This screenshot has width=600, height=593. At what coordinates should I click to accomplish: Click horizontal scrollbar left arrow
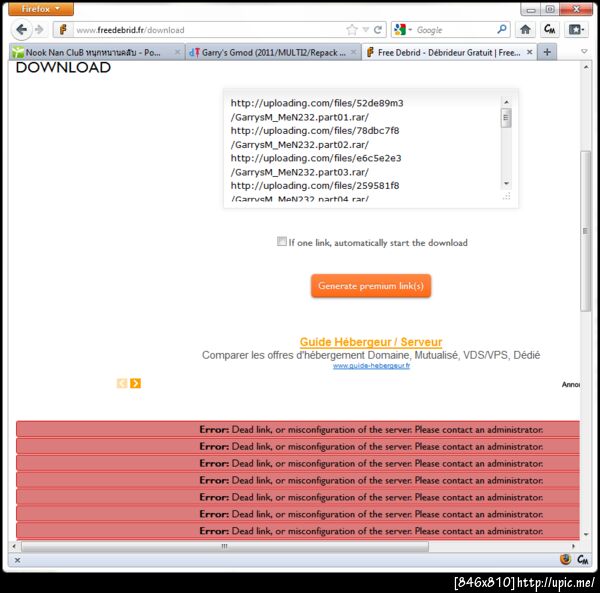pyautogui.click(x=14, y=546)
